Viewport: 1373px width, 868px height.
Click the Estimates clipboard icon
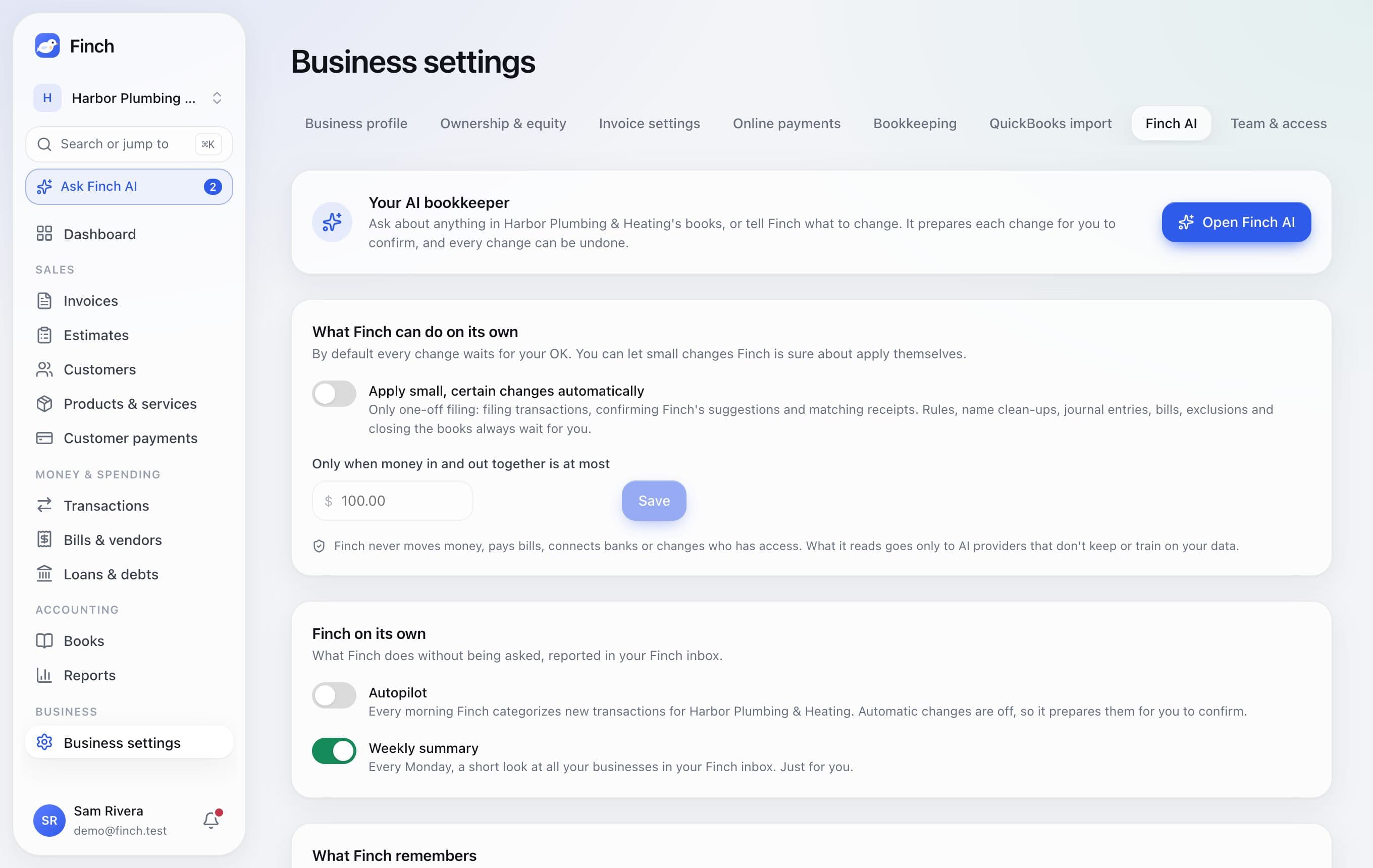point(44,335)
